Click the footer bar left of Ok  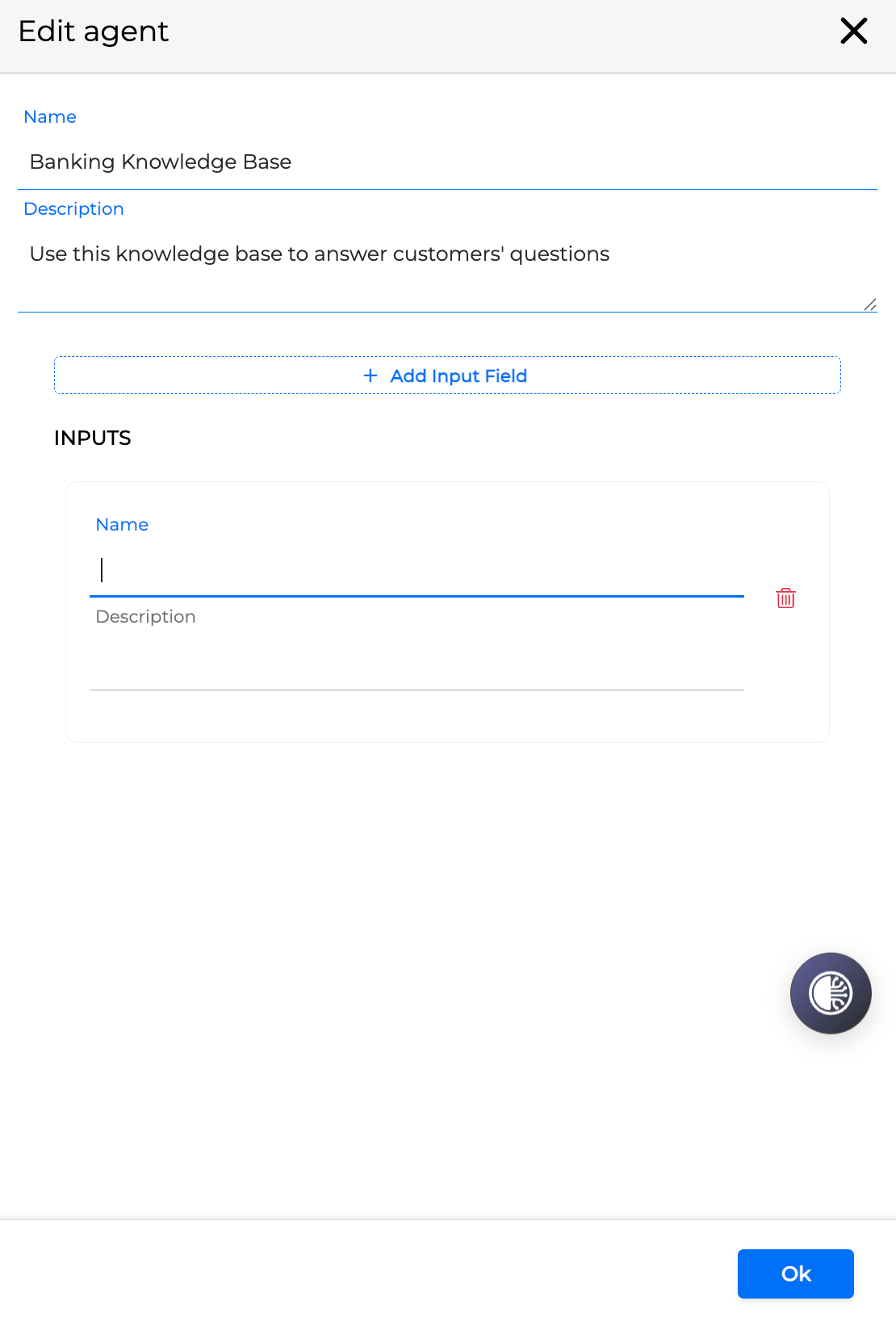[x=363, y=1274]
